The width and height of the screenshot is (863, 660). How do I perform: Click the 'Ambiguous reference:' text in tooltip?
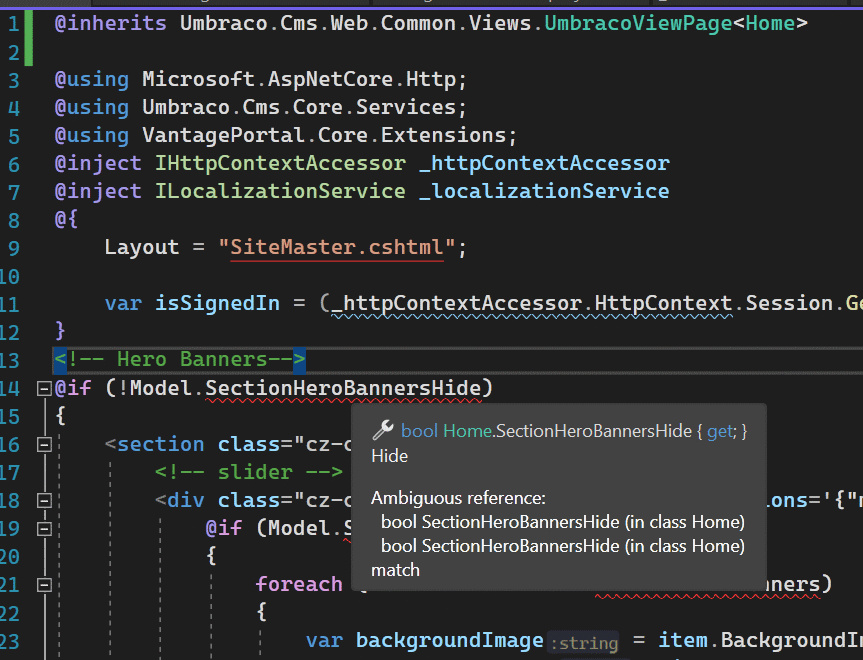(x=458, y=498)
